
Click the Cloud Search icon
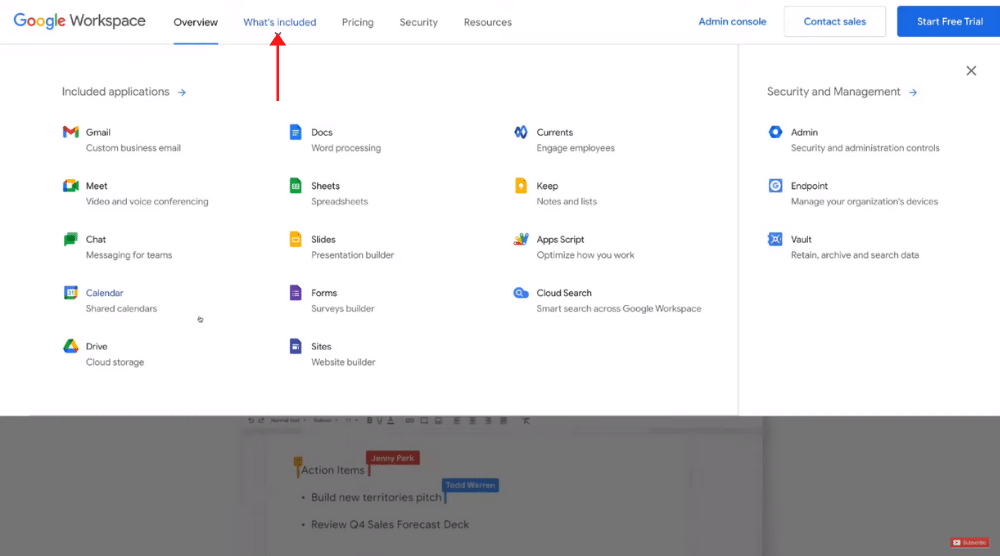[x=520, y=293]
